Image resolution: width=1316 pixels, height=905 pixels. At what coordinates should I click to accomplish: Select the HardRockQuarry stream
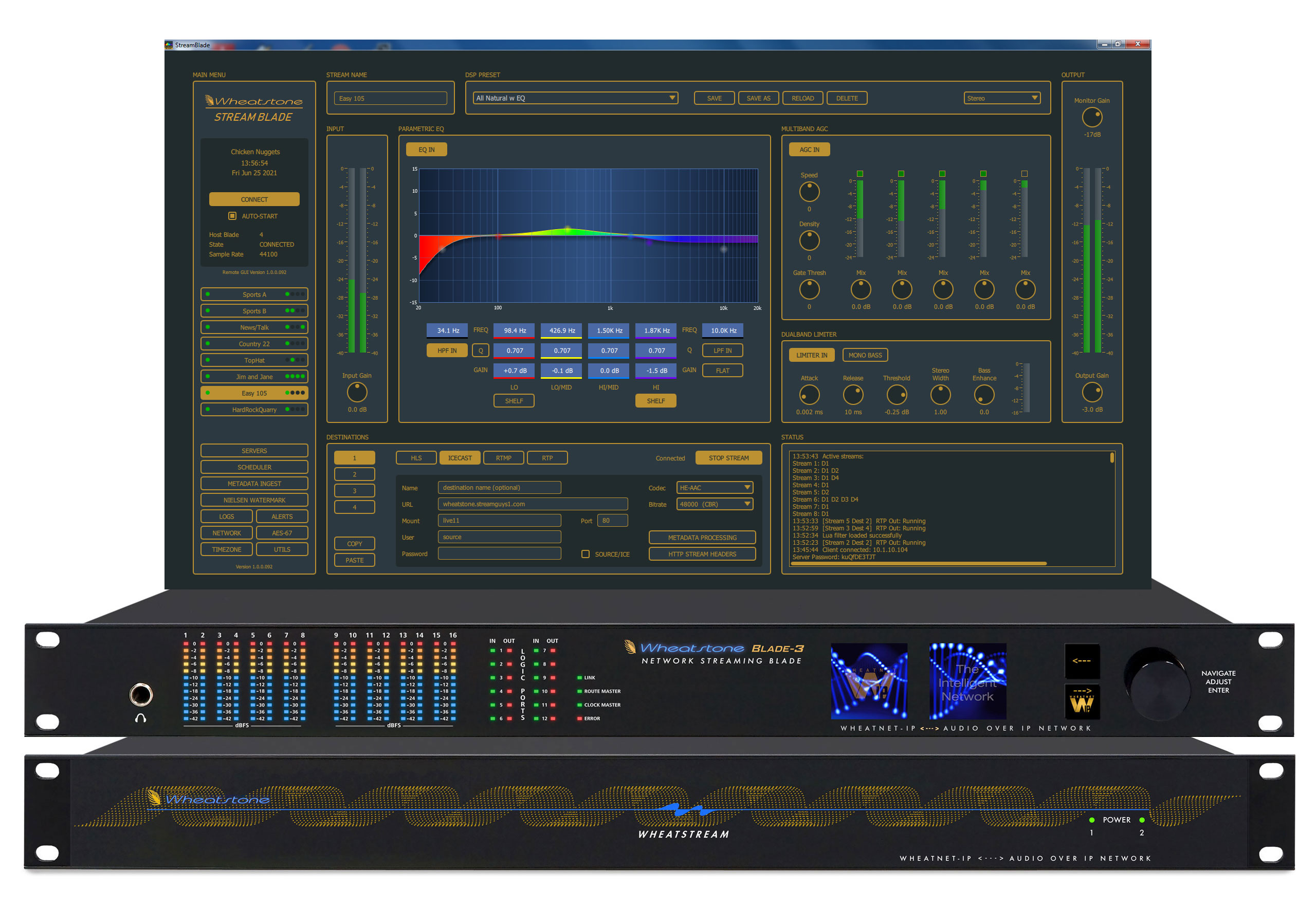click(254, 410)
